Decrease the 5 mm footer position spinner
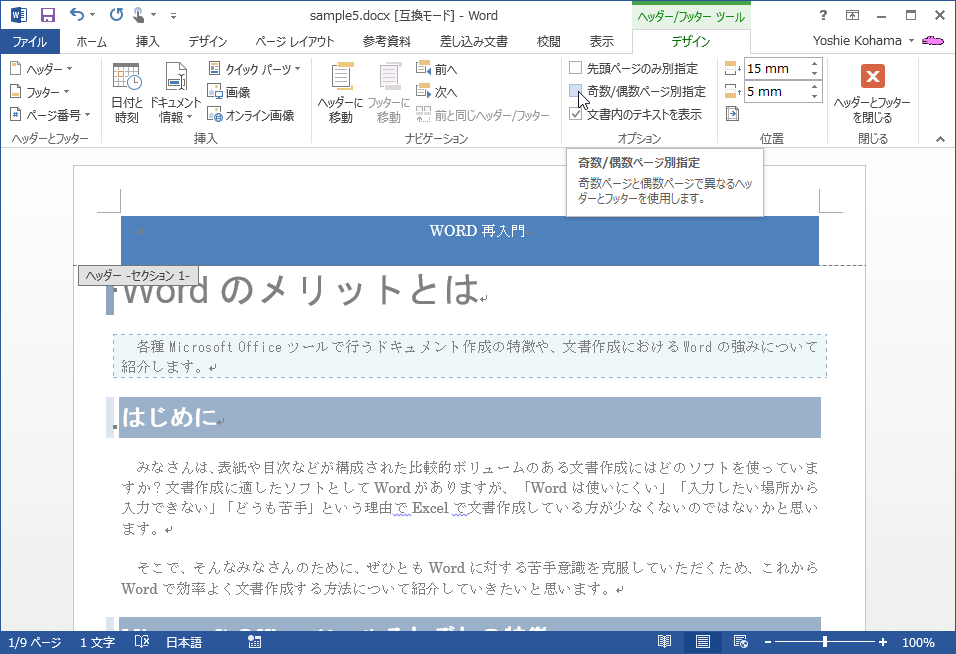Image resolution: width=956 pixels, height=654 pixels. [815, 97]
